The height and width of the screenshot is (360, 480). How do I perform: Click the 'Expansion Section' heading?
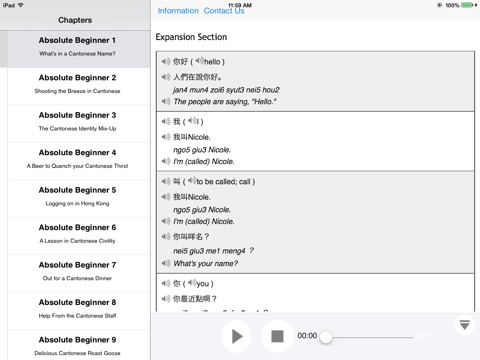(x=191, y=37)
